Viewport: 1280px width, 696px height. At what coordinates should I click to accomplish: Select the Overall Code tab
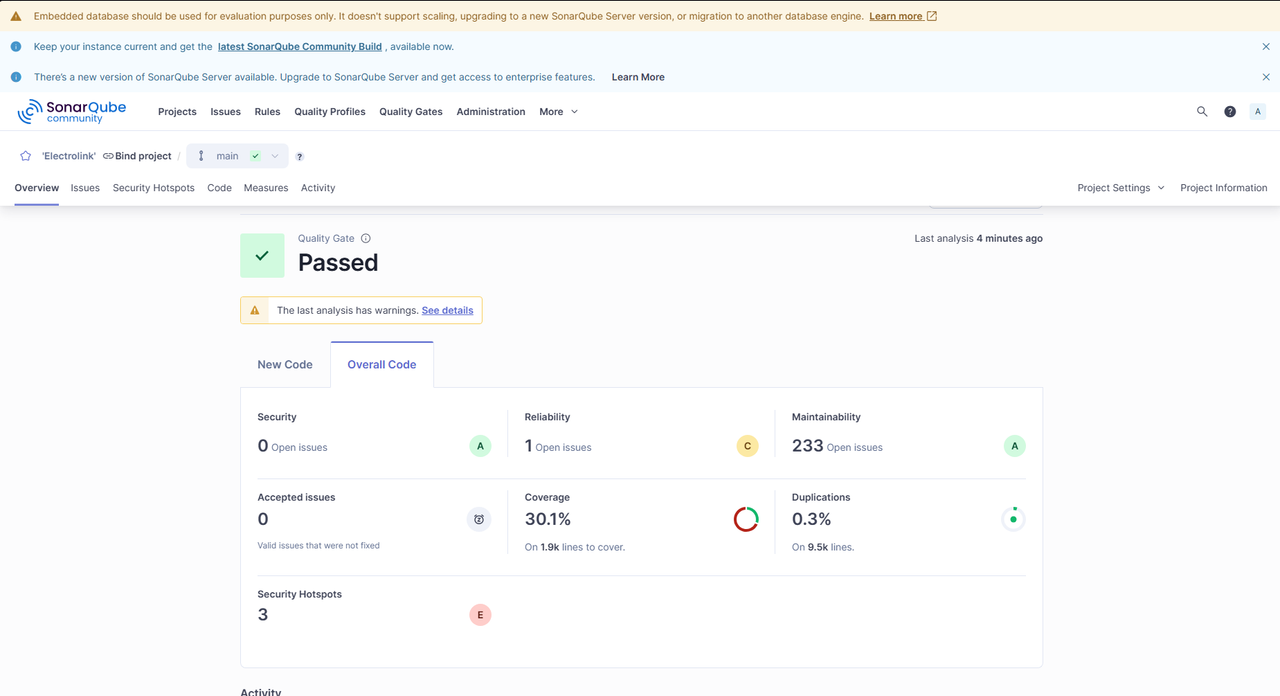(x=382, y=365)
